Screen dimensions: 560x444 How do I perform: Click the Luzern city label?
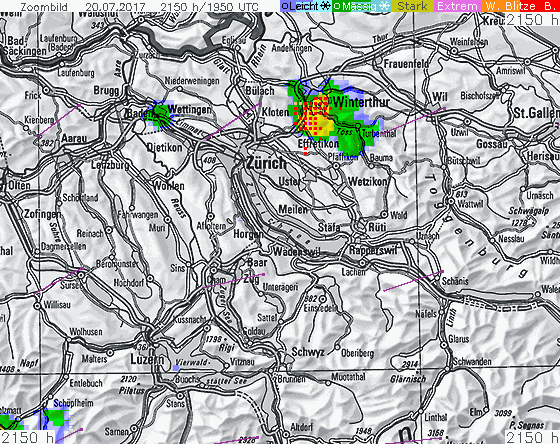[x=147, y=359]
